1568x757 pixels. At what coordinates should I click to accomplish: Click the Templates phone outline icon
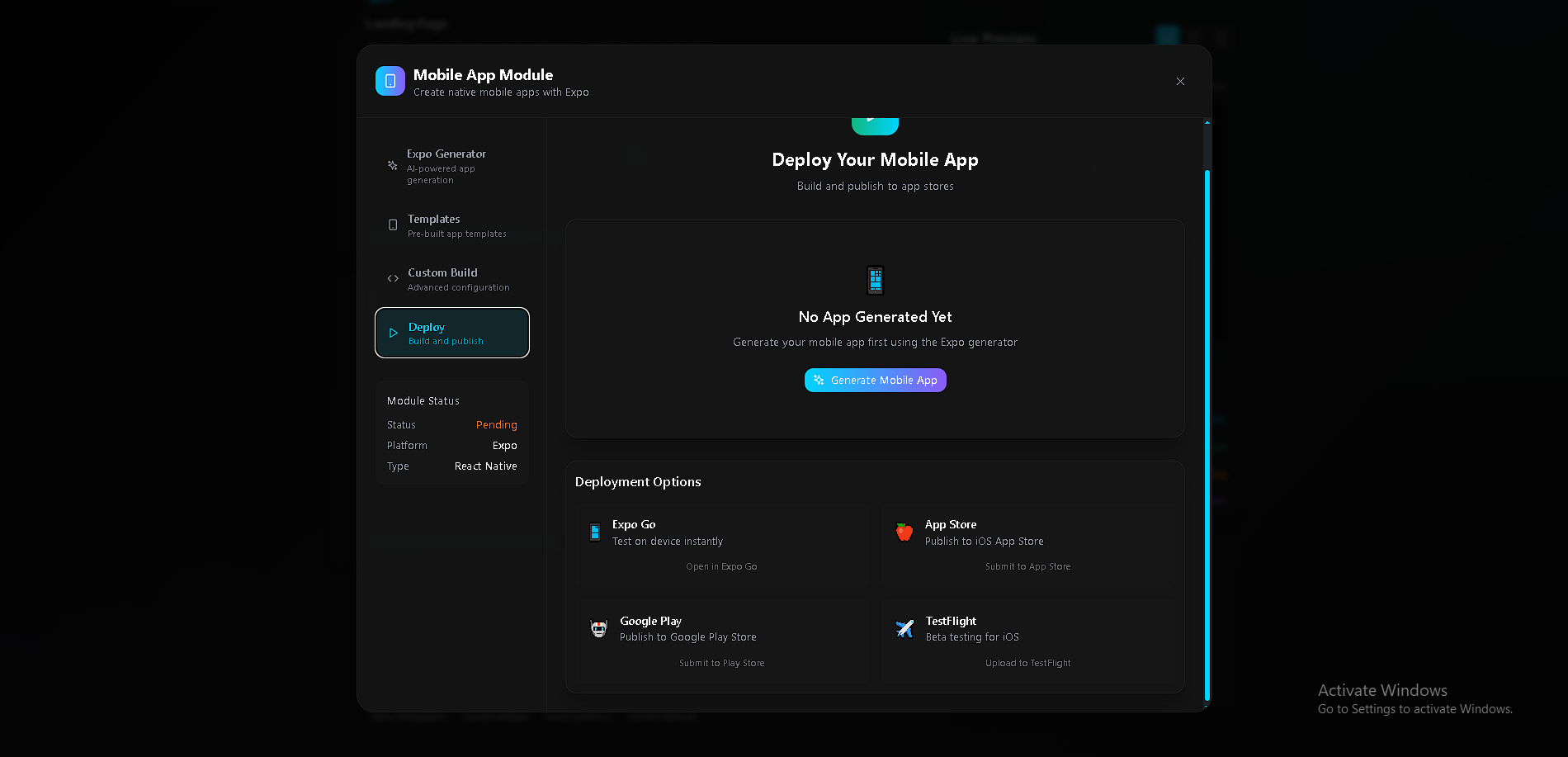(x=393, y=225)
